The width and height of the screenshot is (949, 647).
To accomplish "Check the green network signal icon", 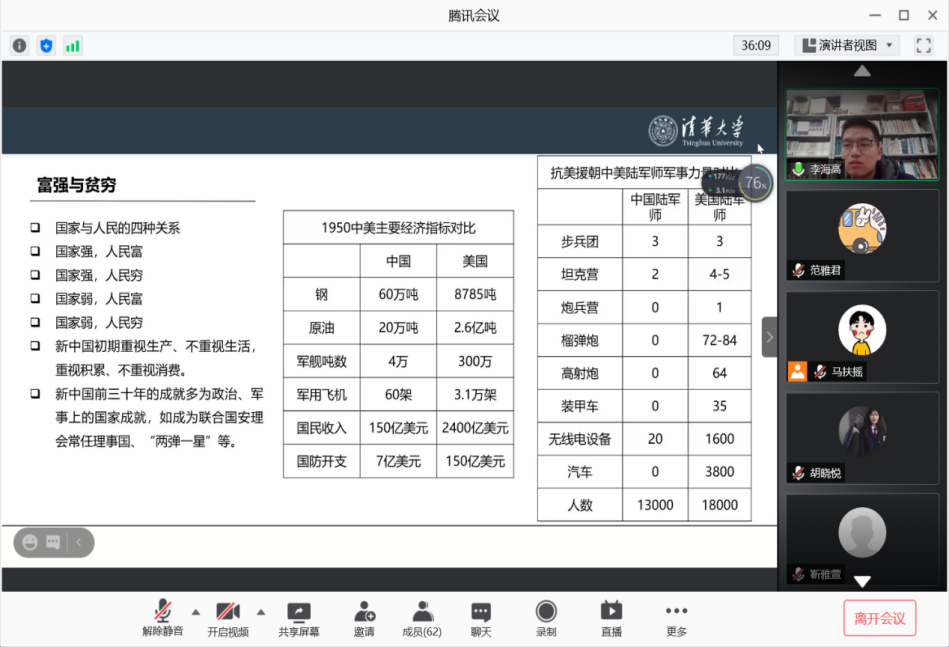I will pos(73,45).
